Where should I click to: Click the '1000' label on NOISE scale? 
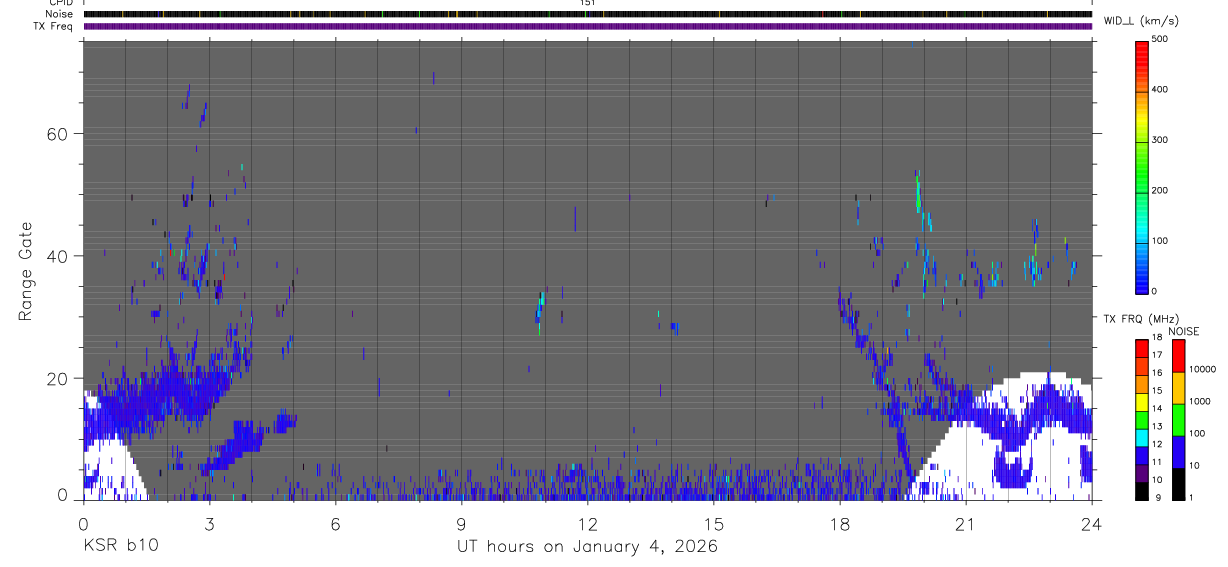coord(1199,402)
